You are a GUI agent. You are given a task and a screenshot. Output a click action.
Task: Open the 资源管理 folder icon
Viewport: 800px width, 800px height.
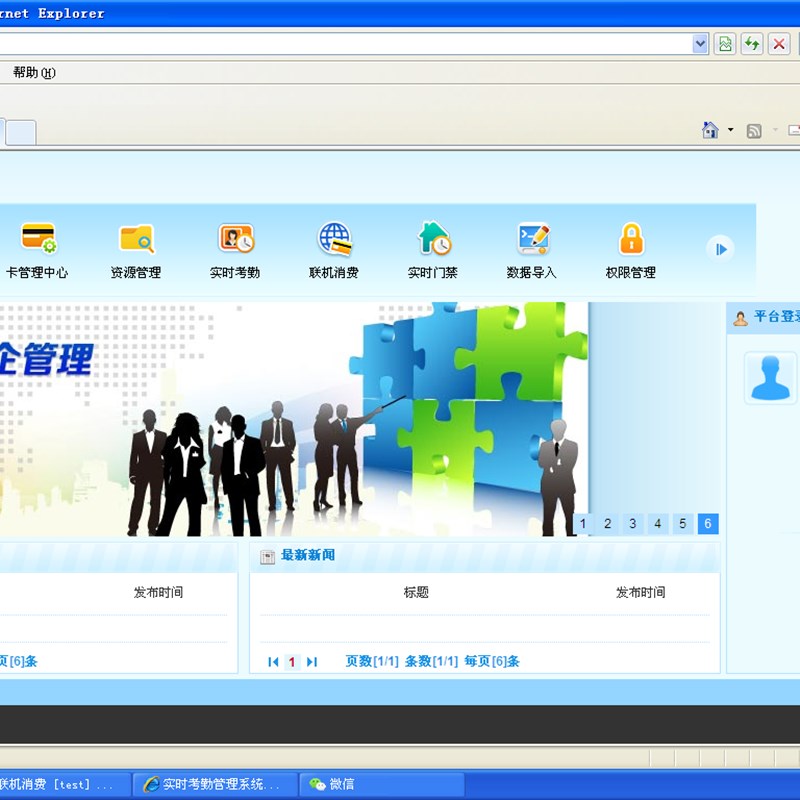click(x=136, y=238)
